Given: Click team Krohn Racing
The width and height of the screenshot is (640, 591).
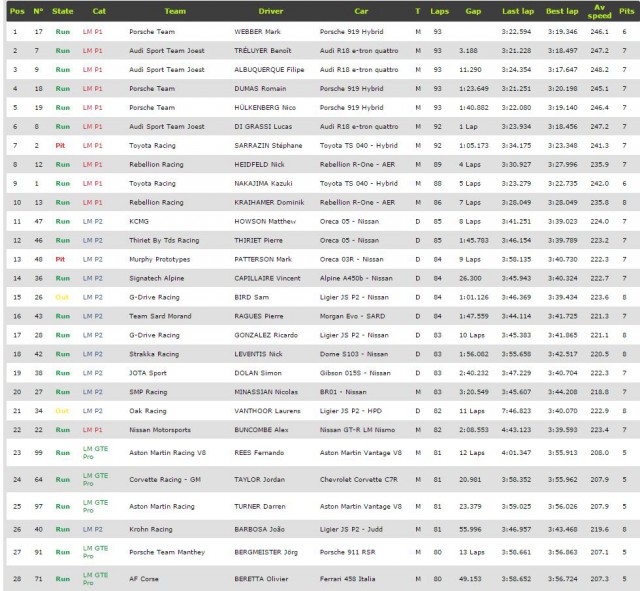Looking at the screenshot, I should [151, 529].
